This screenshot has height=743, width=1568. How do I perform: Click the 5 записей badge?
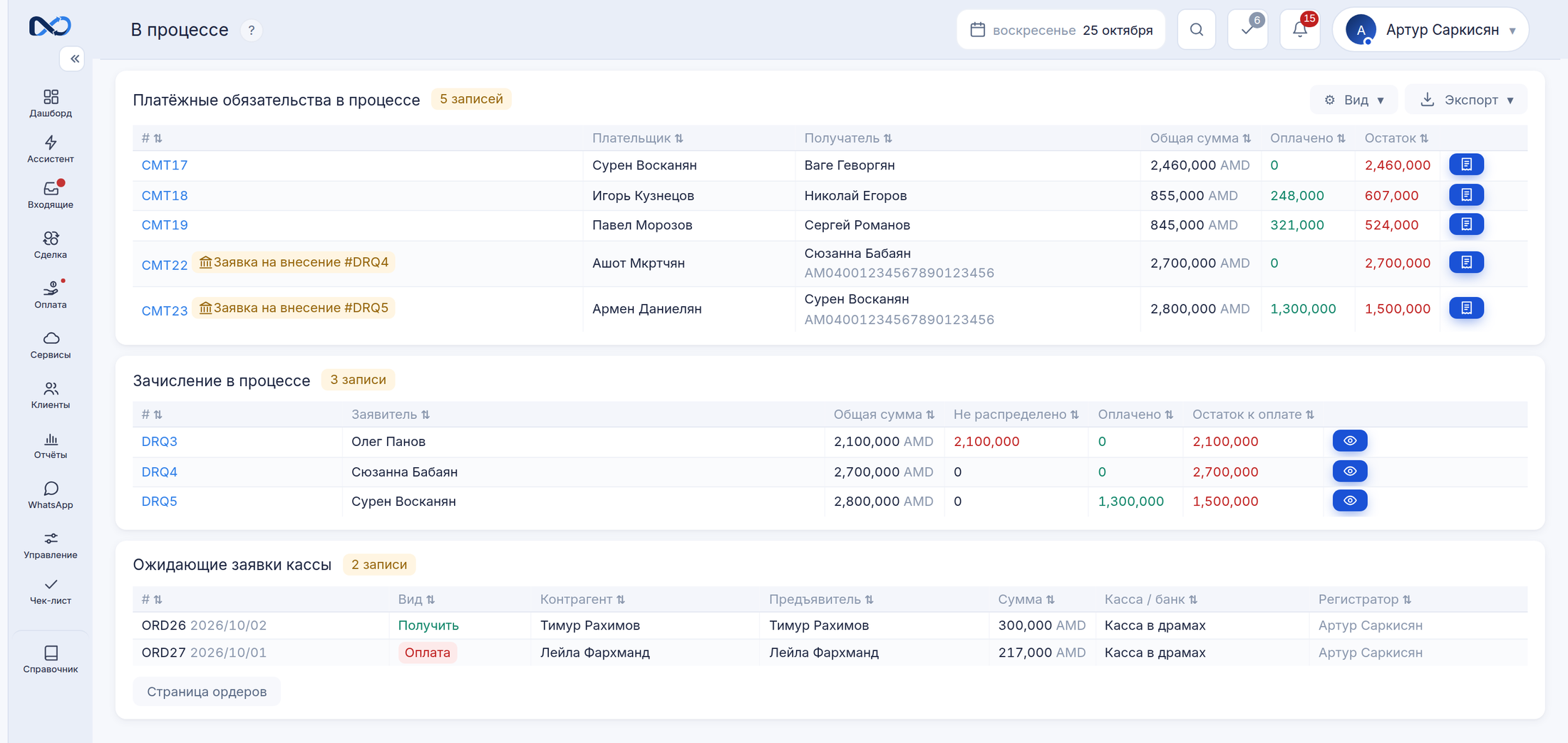[x=471, y=99]
